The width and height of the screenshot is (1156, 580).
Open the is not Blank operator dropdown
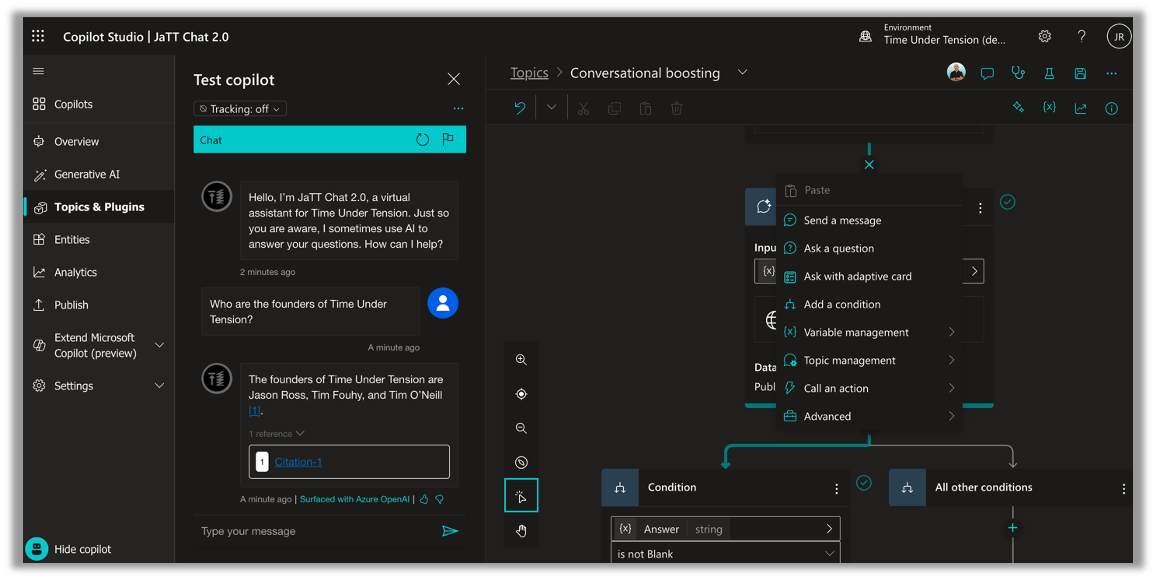pyautogui.click(x=725, y=554)
